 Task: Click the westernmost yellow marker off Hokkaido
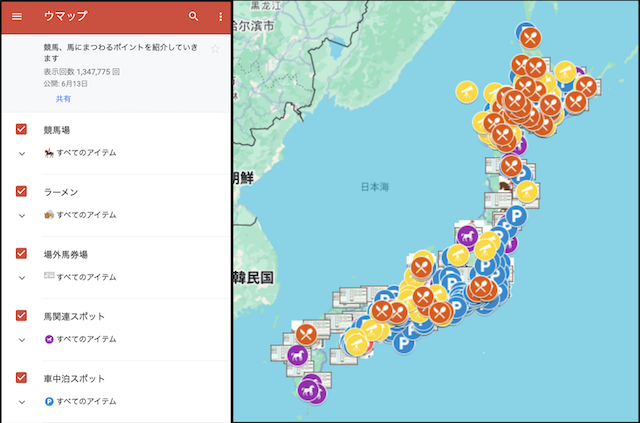click(466, 92)
